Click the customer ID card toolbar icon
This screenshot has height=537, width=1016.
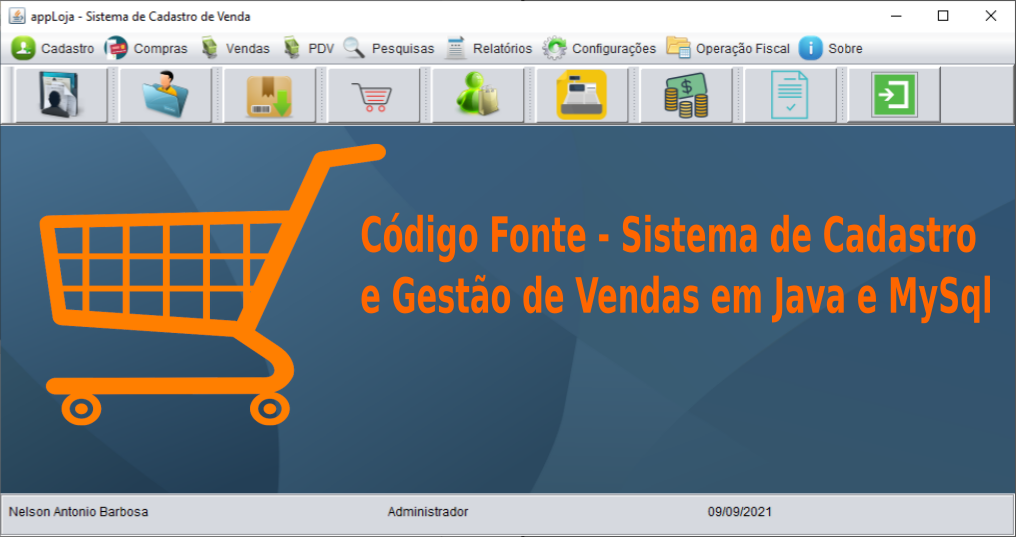point(61,96)
